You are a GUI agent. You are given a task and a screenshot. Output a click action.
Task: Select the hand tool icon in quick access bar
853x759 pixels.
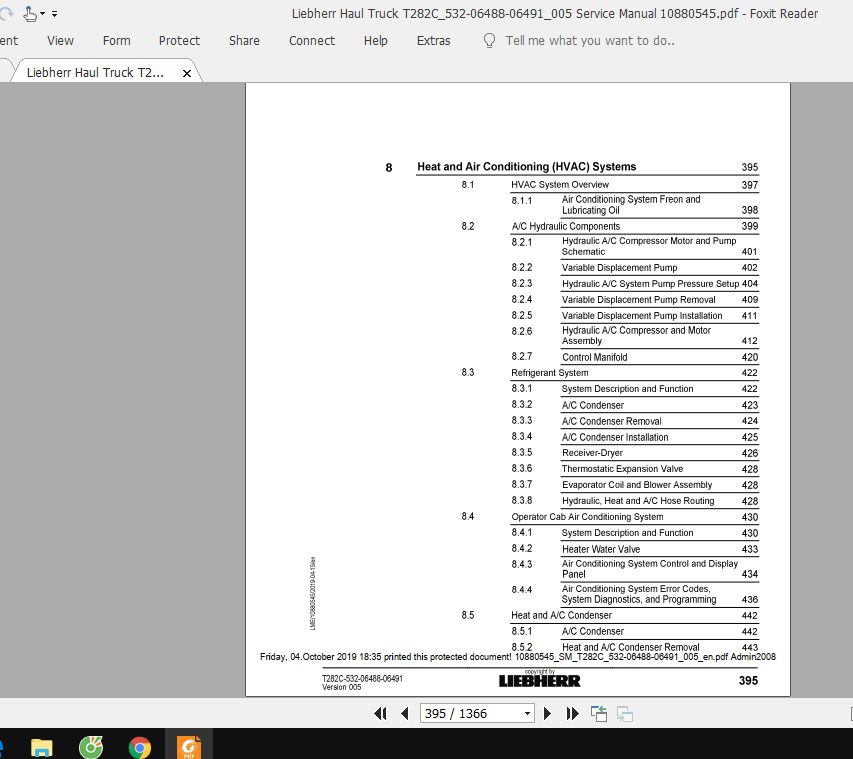30,14
